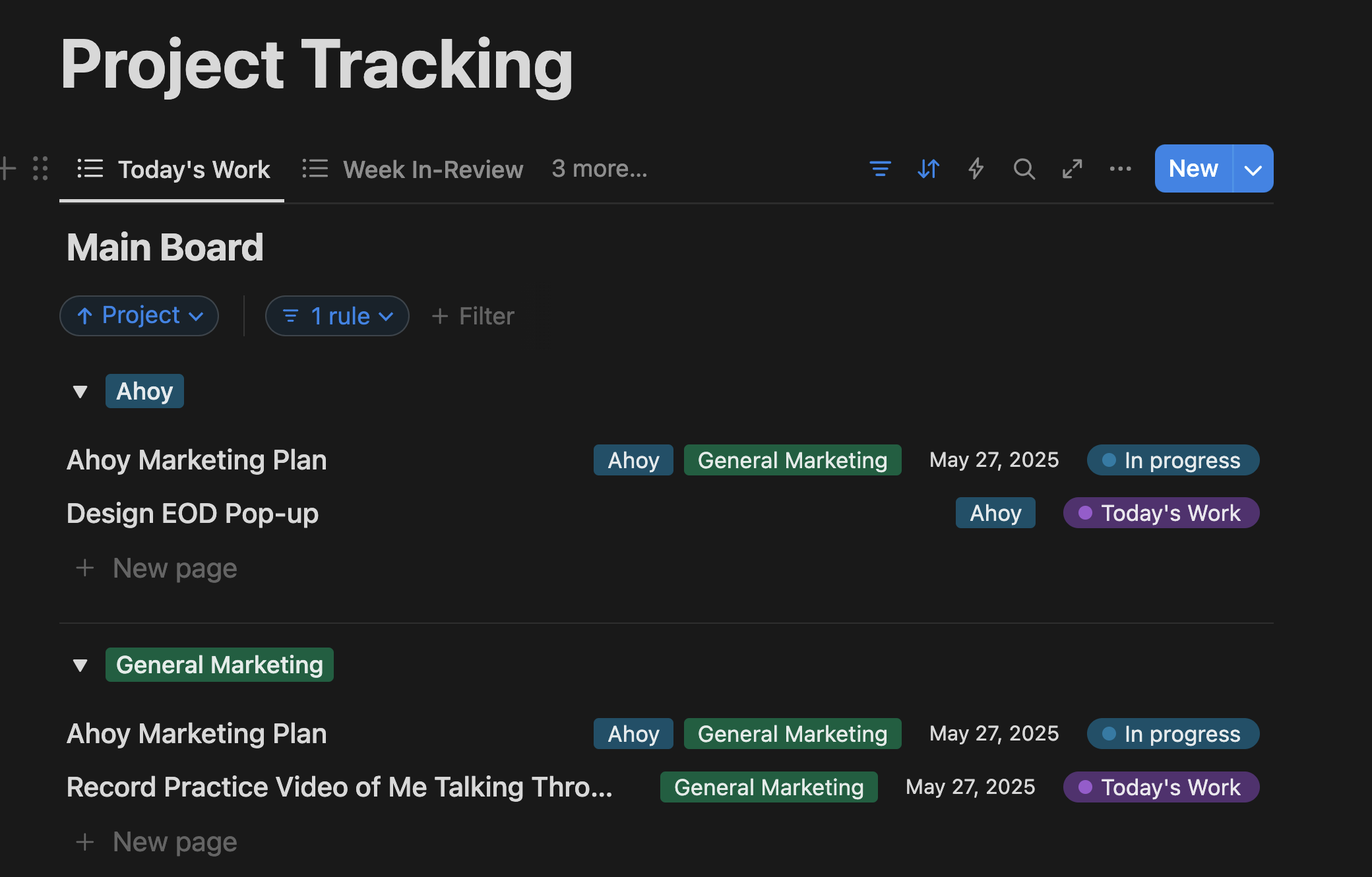Viewport: 1372px width, 877px height.
Task: Click the blue New button
Action: [x=1193, y=169]
